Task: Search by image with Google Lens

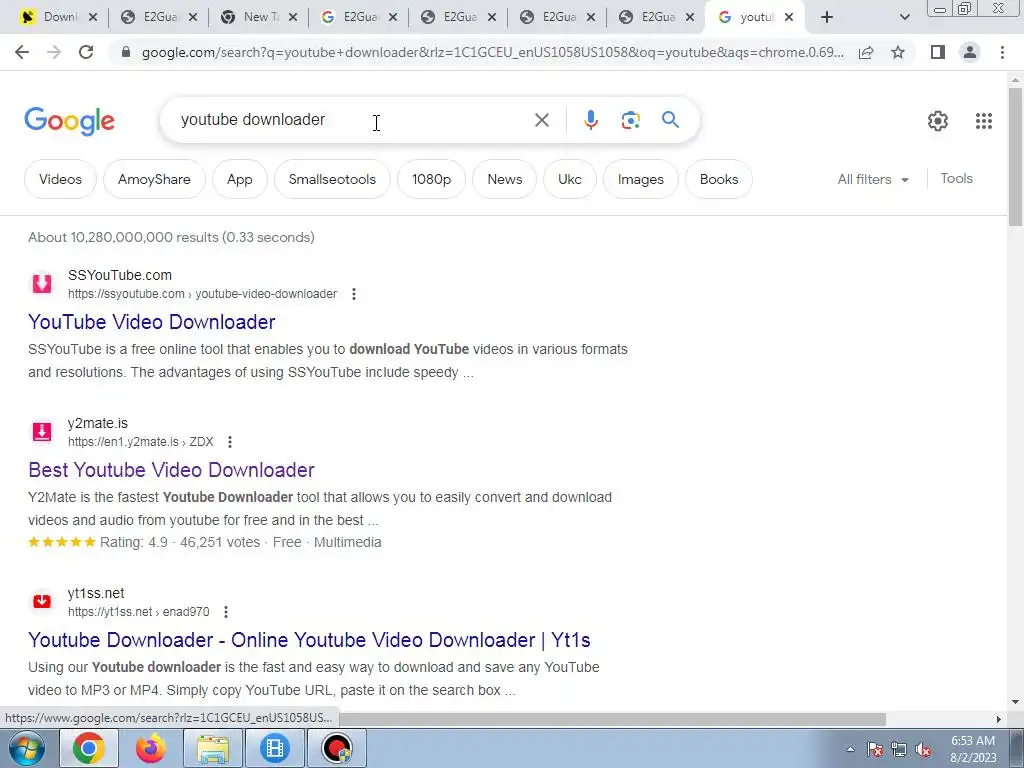Action: click(x=630, y=120)
